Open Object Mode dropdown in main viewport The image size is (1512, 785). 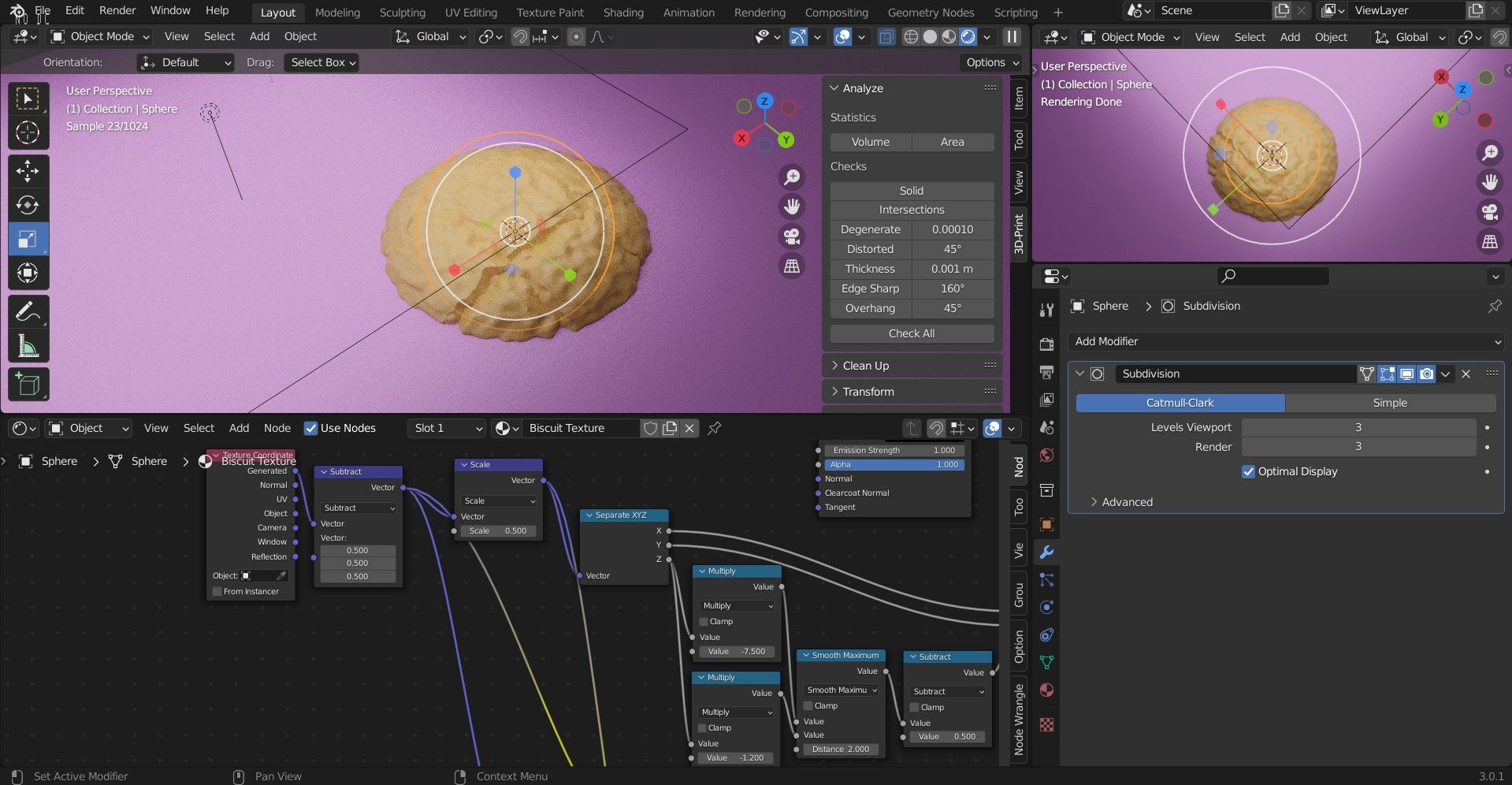click(x=100, y=36)
